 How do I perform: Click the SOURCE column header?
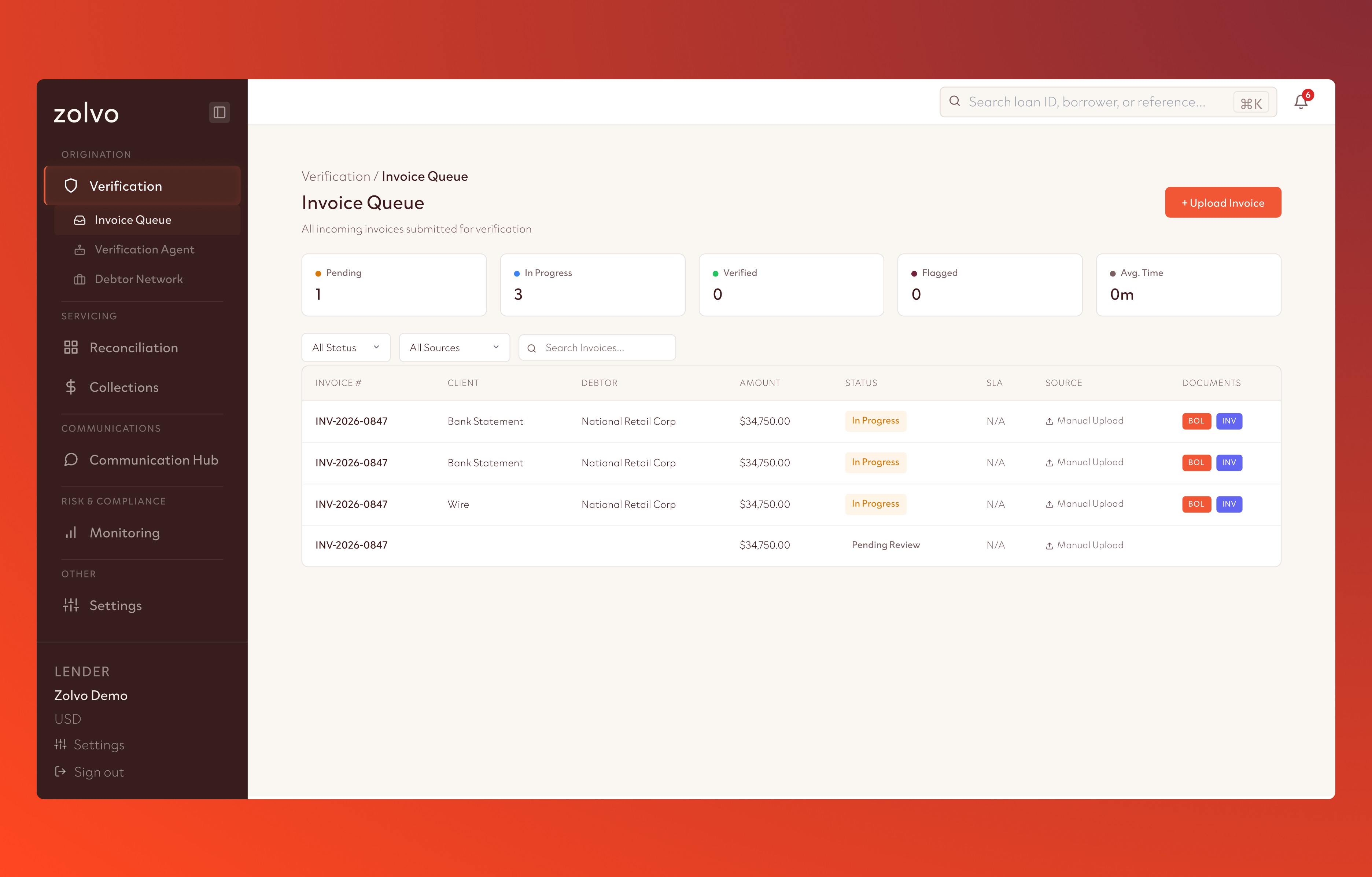pos(1063,383)
